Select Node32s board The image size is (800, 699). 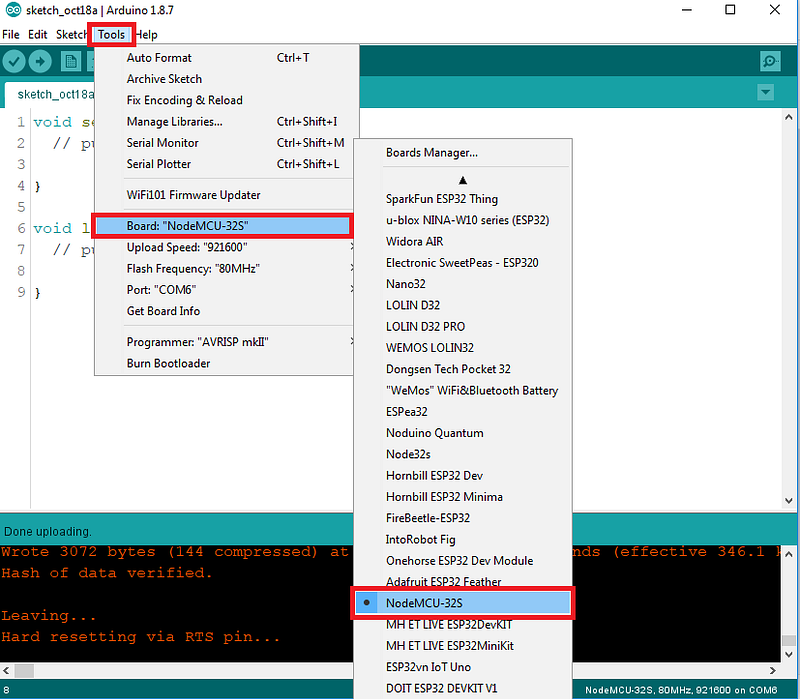[x=463, y=454]
